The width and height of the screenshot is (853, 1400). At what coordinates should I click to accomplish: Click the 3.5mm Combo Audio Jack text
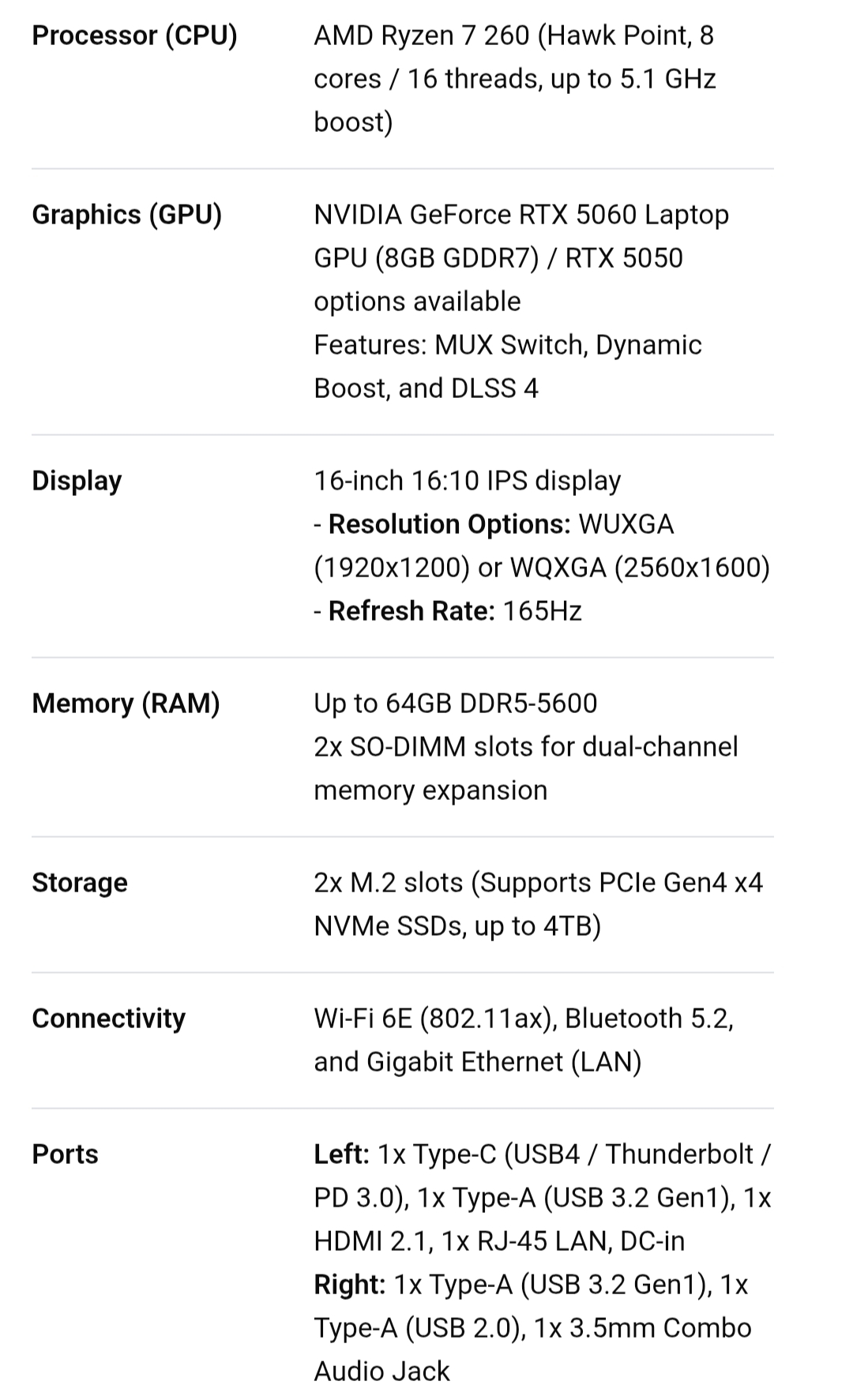532,1349
